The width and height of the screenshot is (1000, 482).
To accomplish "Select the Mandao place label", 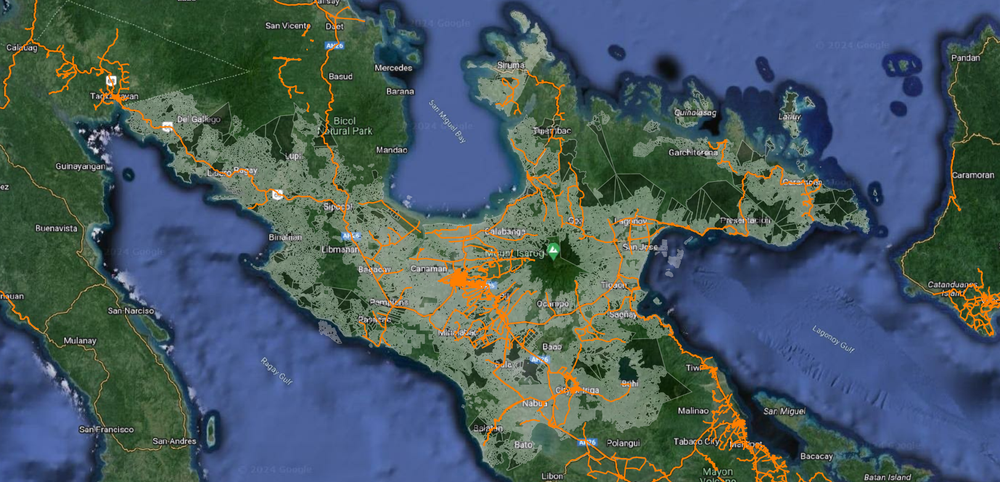I will [392, 150].
